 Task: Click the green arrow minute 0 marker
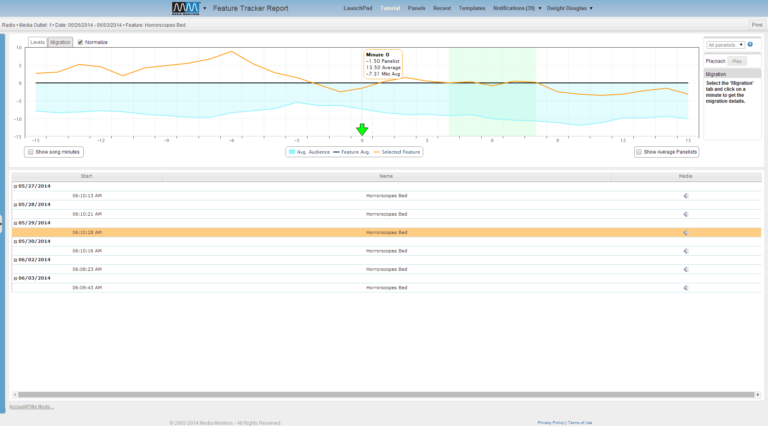tap(362, 129)
